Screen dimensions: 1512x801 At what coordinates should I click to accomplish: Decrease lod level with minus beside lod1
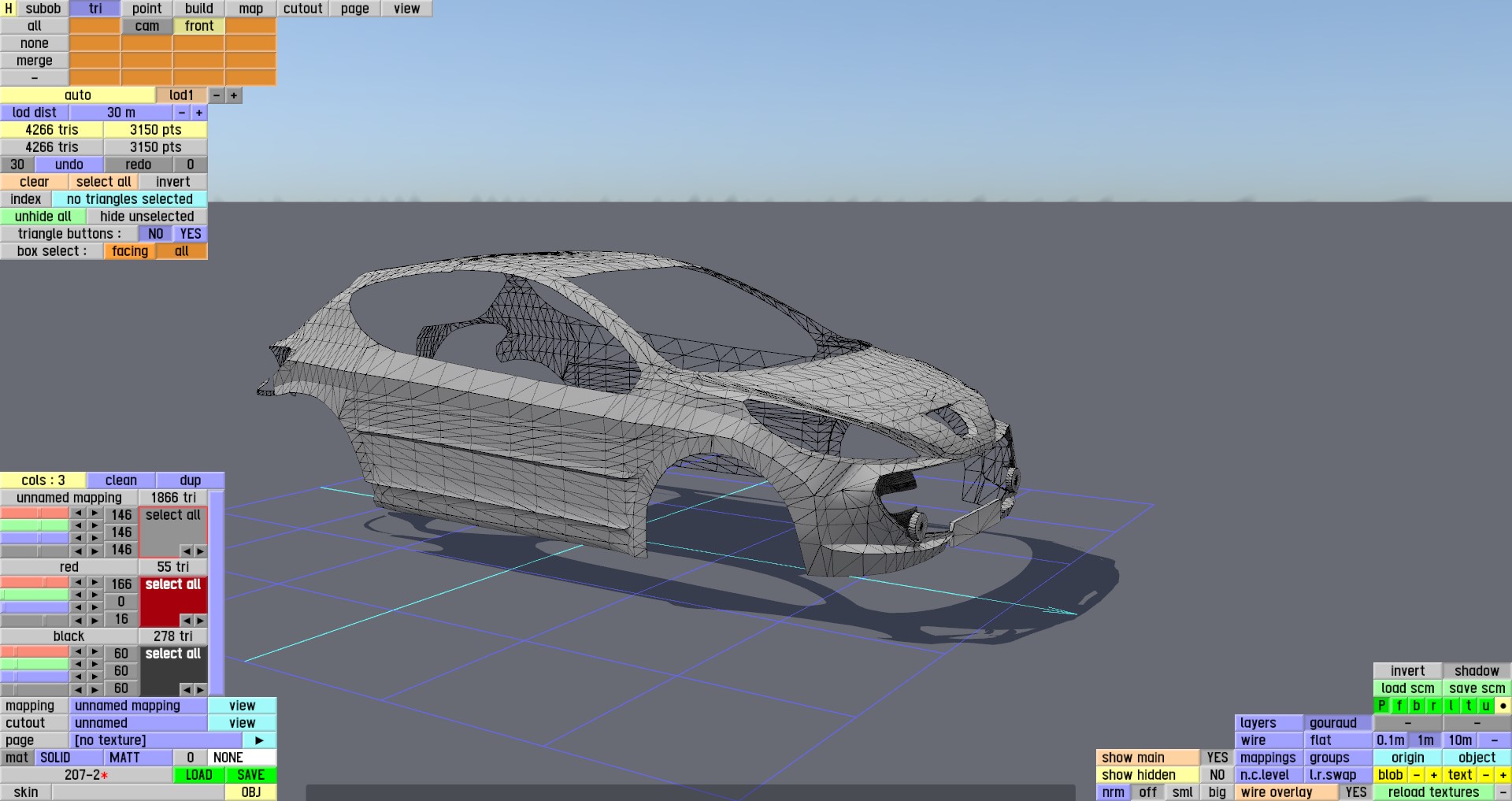(x=217, y=95)
